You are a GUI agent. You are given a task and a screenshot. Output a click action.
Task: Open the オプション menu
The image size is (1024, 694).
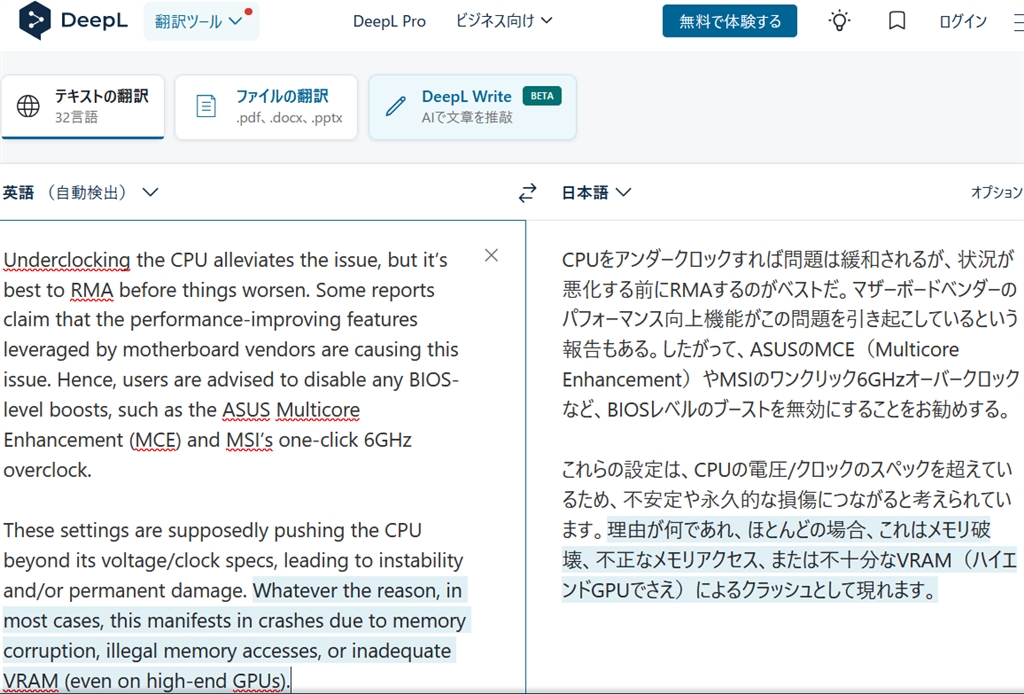click(x=997, y=193)
